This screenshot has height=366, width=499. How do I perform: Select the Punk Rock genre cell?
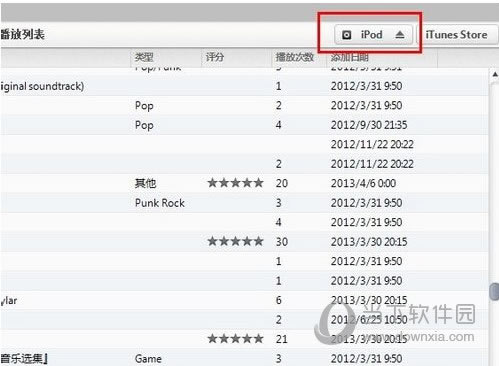[x=160, y=203]
